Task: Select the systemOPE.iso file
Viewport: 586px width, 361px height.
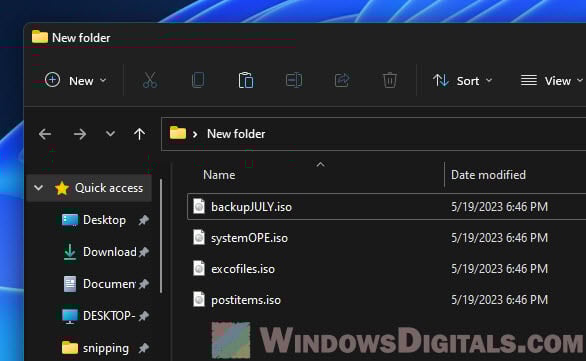Action: click(249, 238)
